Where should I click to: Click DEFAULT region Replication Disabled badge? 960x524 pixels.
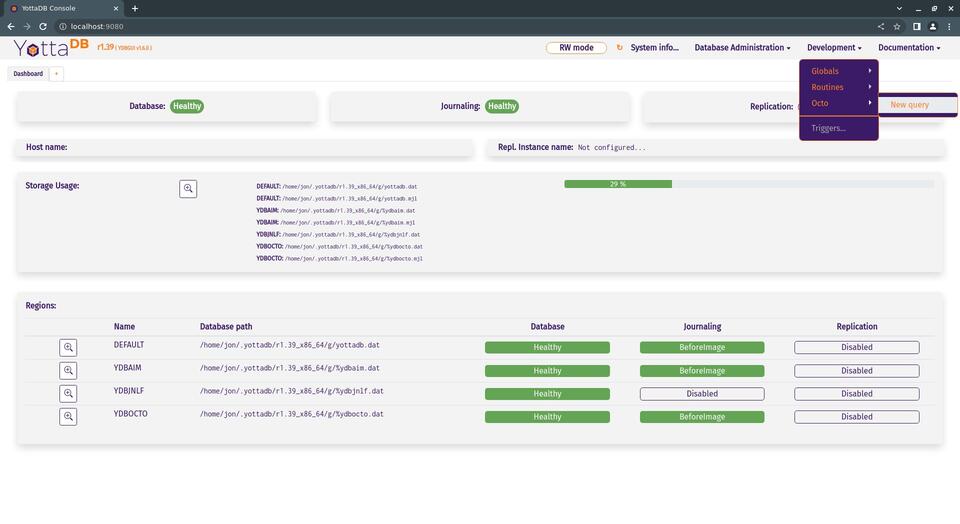[857, 347]
